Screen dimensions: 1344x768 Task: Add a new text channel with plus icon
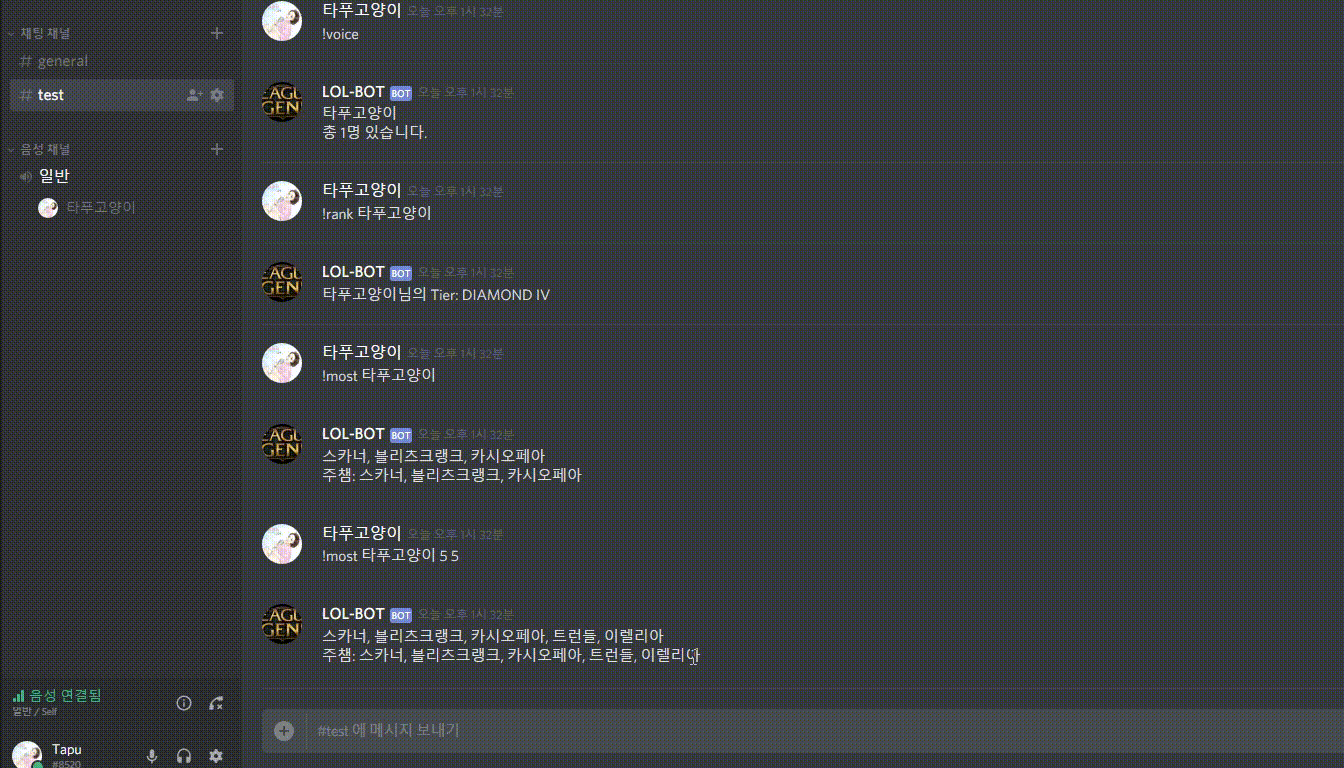[216, 33]
